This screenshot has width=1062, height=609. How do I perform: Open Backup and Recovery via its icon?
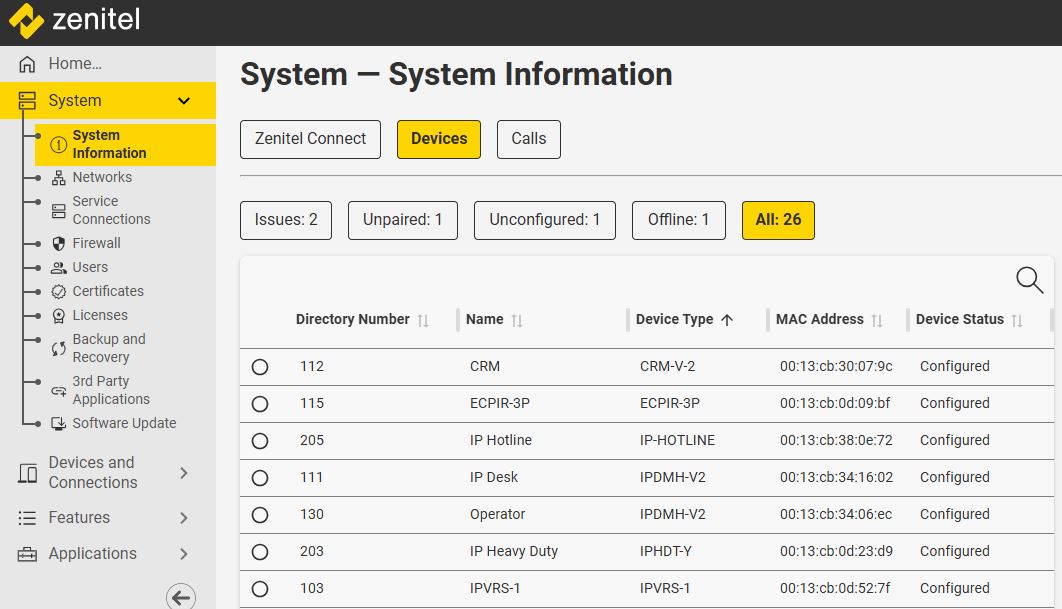pos(59,348)
